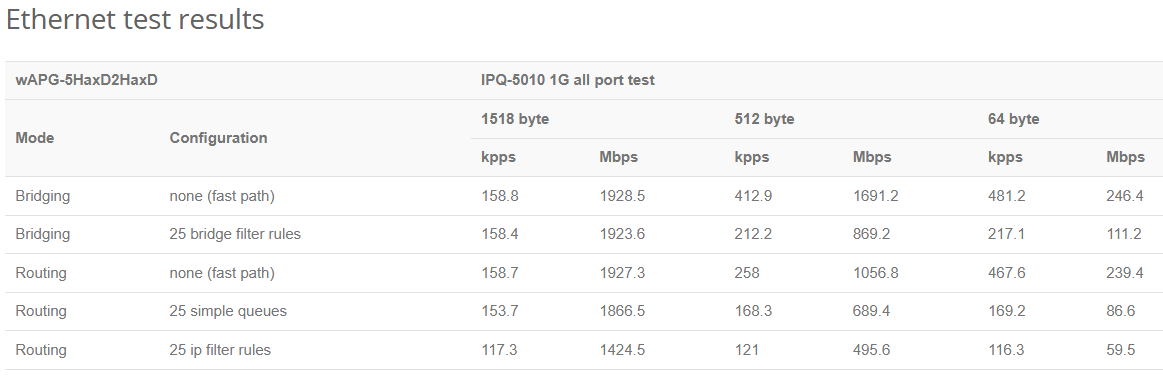
Task: Select the 25 ip filter rules cell
Action: [x=220, y=350]
